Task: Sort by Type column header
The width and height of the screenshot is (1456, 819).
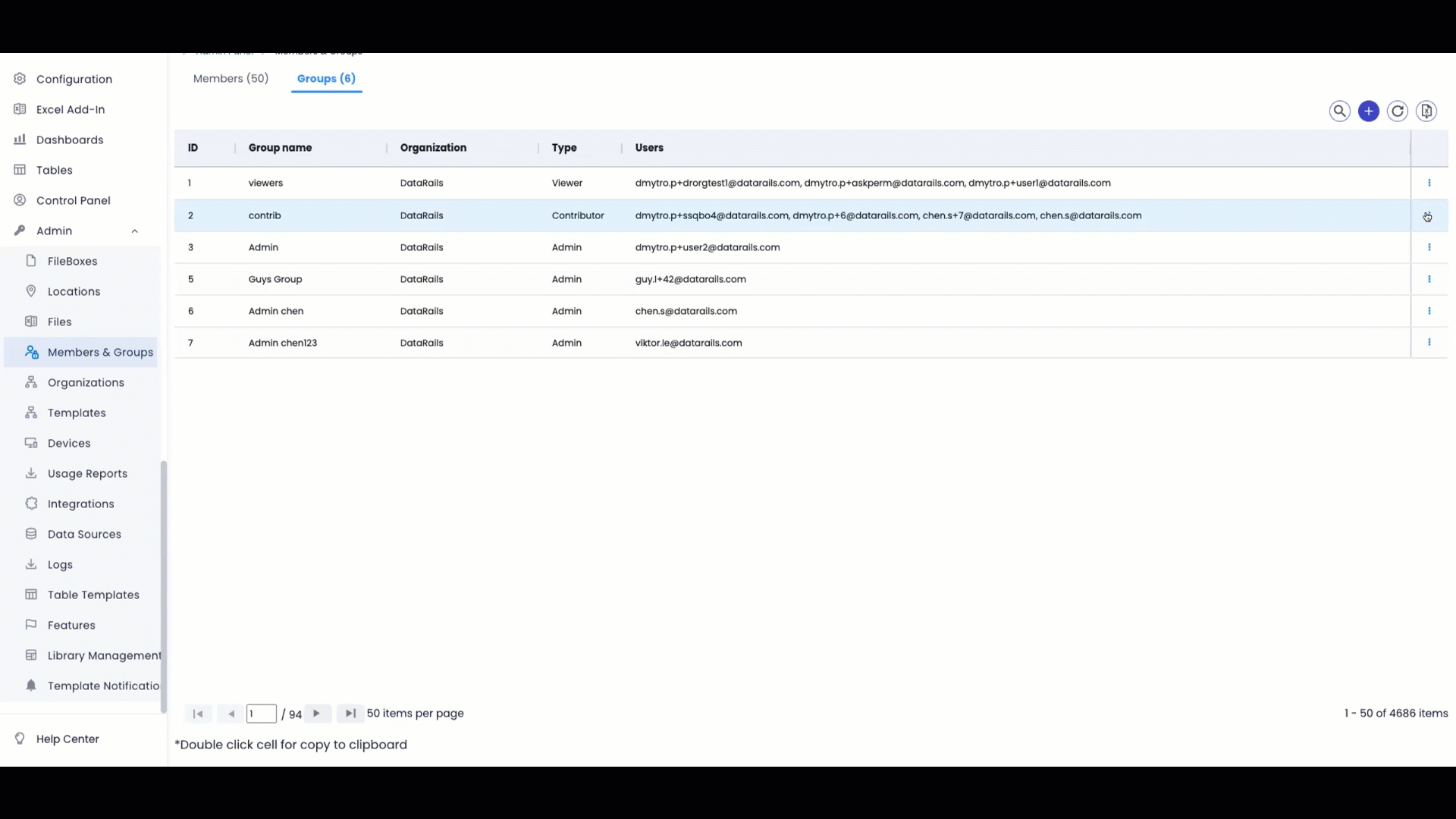Action: pyautogui.click(x=564, y=148)
